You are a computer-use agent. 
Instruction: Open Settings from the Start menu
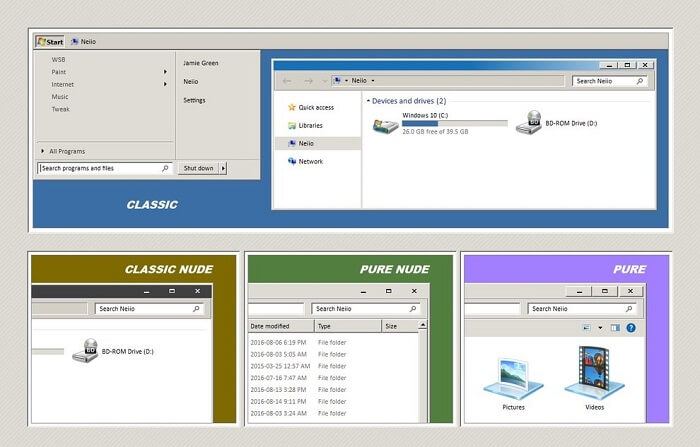pyautogui.click(x=195, y=100)
